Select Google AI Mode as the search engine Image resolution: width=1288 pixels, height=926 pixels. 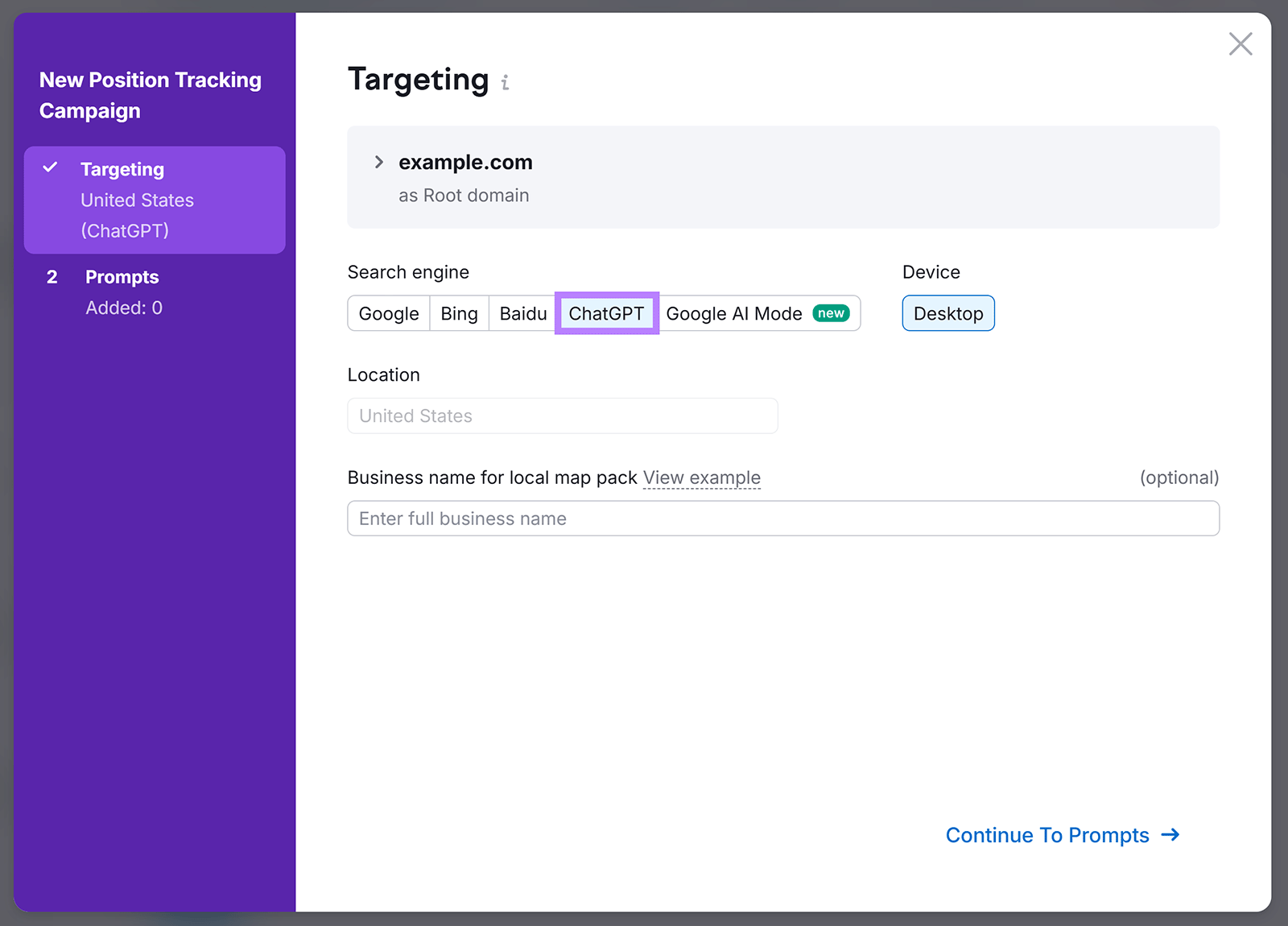point(733,313)
